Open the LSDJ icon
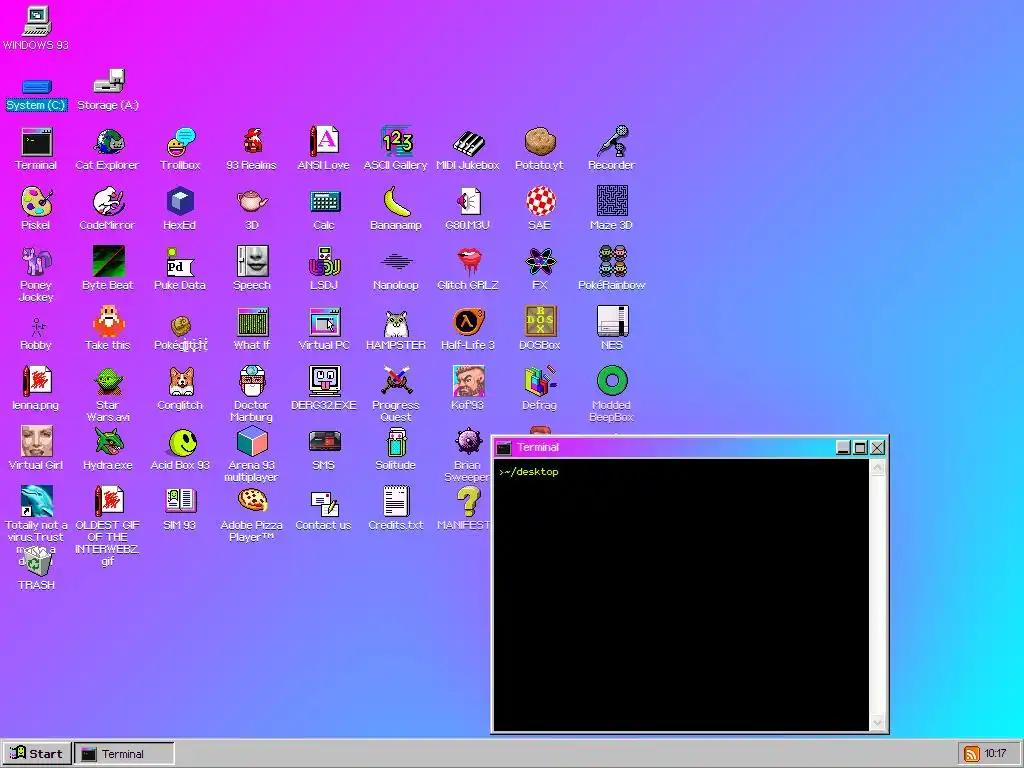 coord(324,262)
